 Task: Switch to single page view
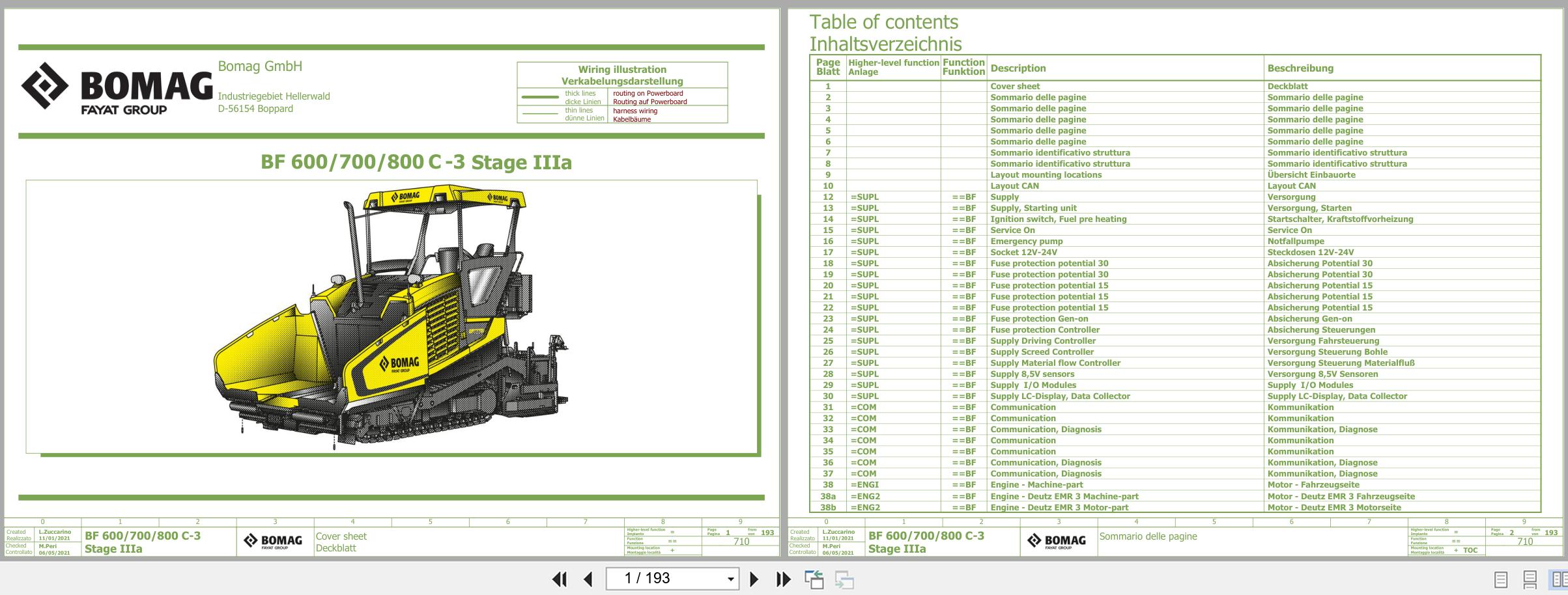[x=1500, y=579]
